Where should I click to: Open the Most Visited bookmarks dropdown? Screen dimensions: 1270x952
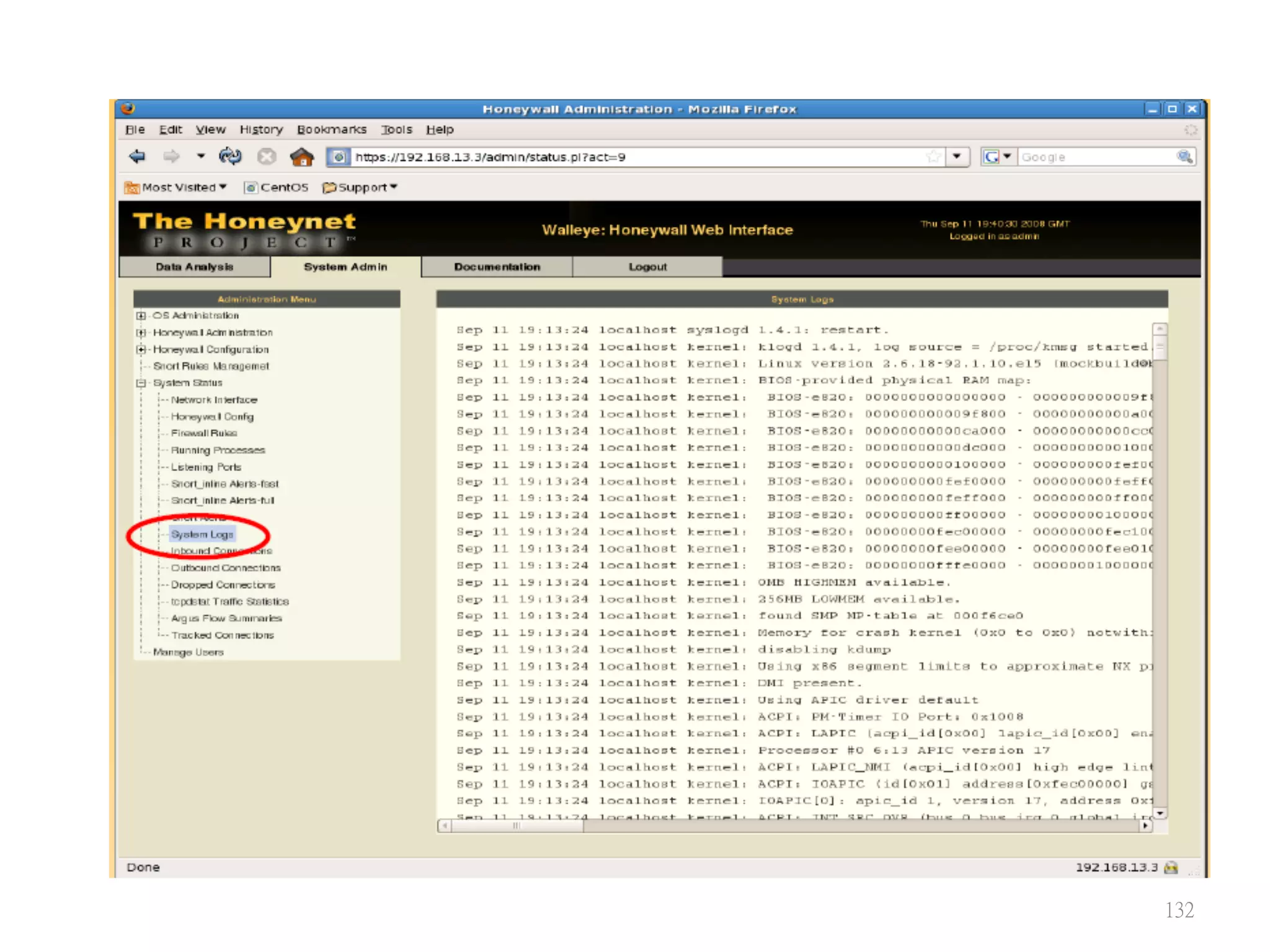click(x=177, y=187)
